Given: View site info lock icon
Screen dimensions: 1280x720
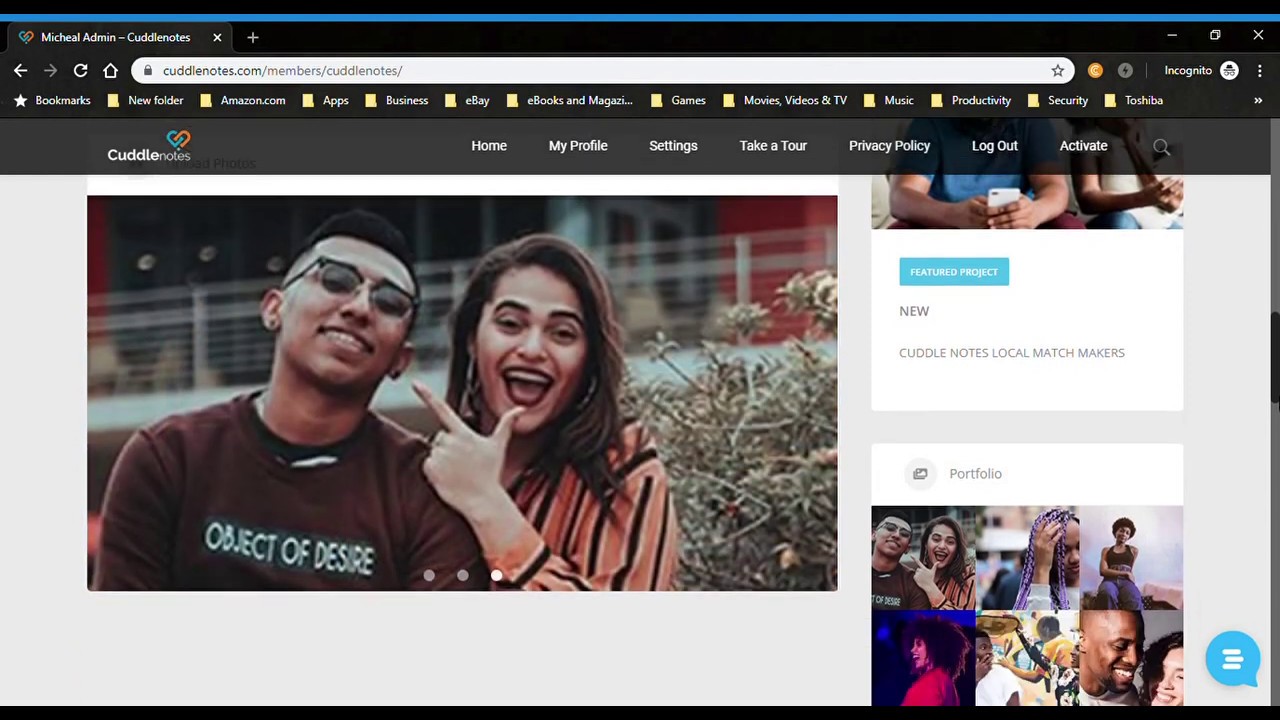Looking at the screenshot, I should [x=148, y=70].
